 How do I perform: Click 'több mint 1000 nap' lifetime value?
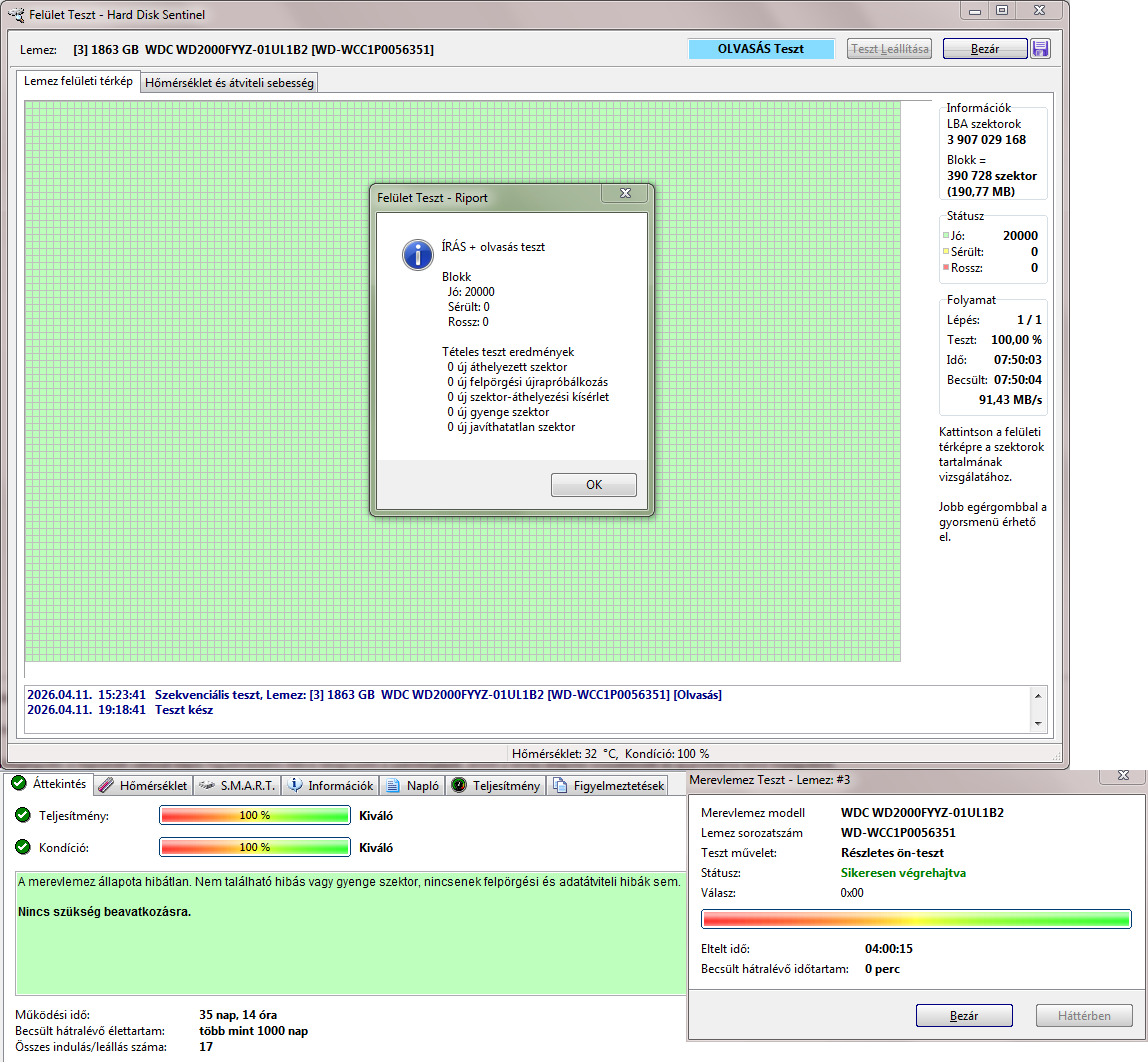point(253,1031)
